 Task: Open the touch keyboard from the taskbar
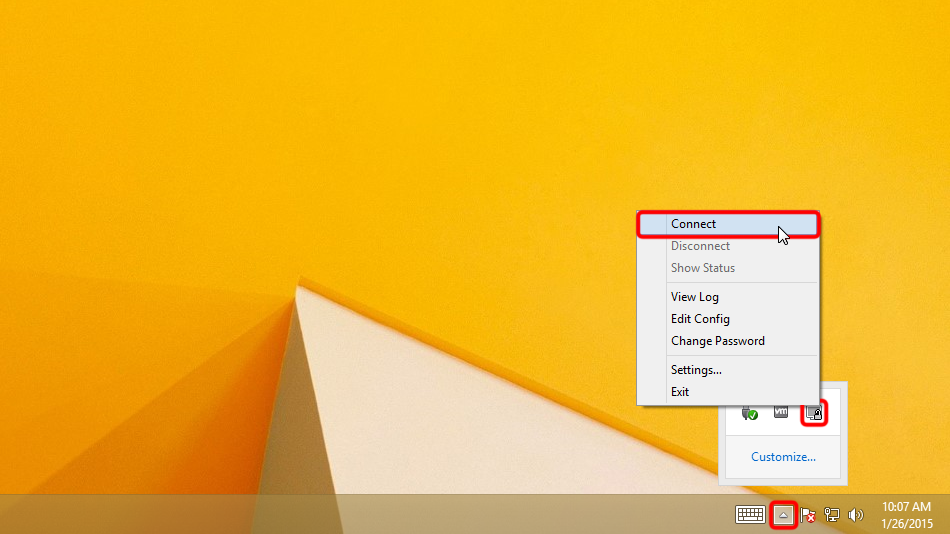pos(750,515)
